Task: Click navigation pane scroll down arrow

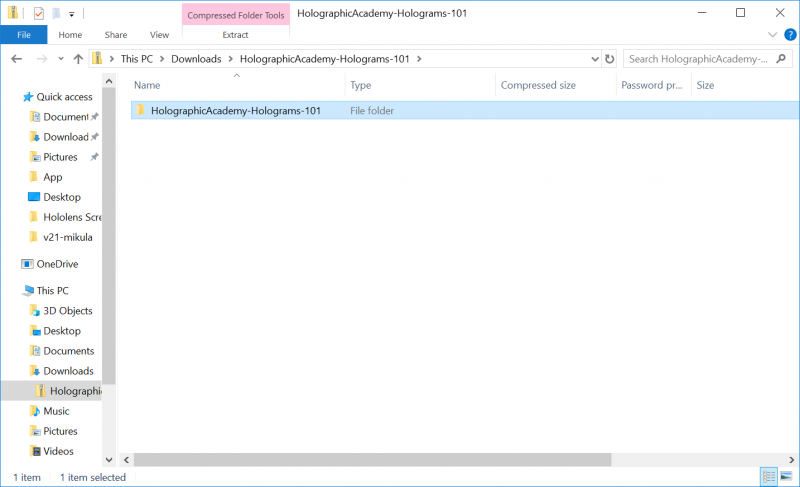Action: click(109, 459)
